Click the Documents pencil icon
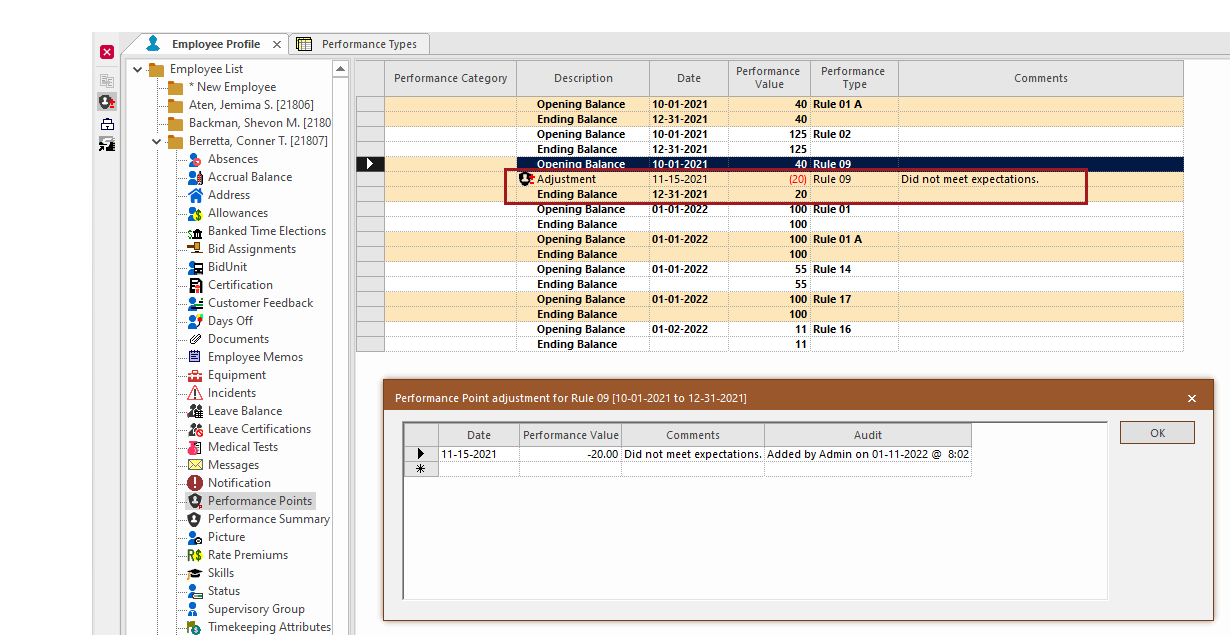This screenshot has height=635, width=1230. (196, 338)
